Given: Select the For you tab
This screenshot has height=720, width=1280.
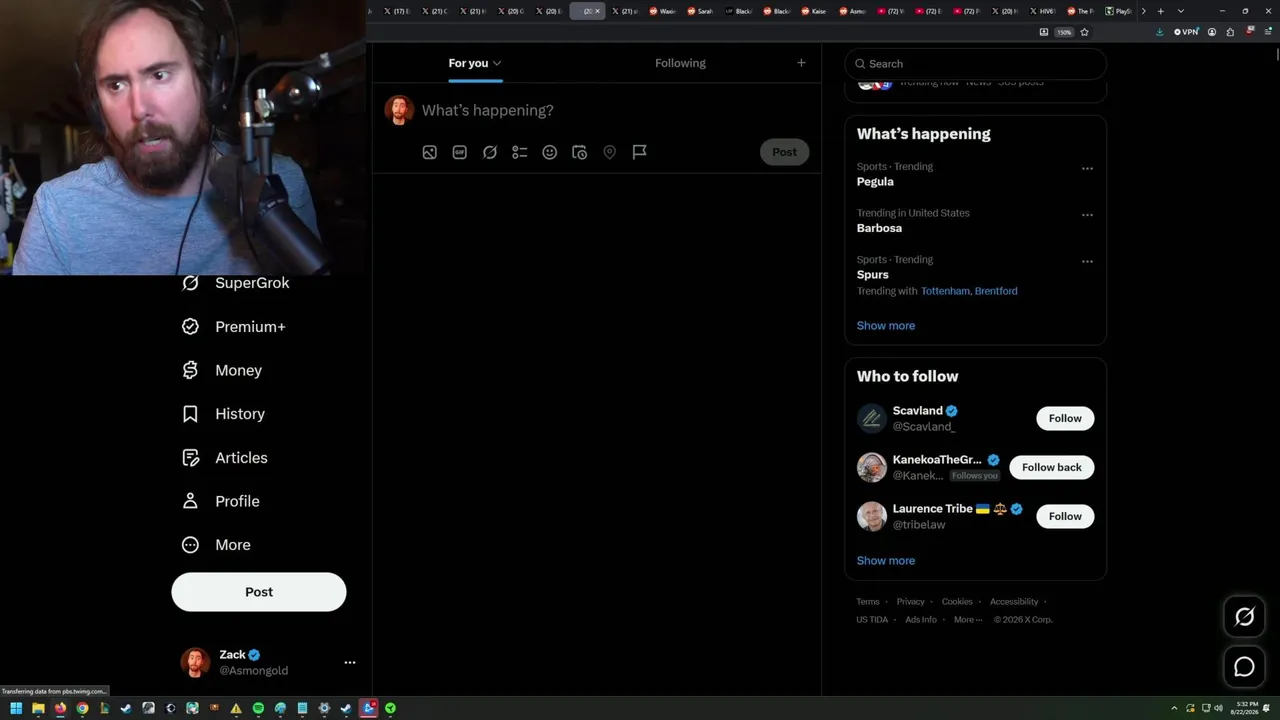Looking at the screenshot, I should [475, 63].
